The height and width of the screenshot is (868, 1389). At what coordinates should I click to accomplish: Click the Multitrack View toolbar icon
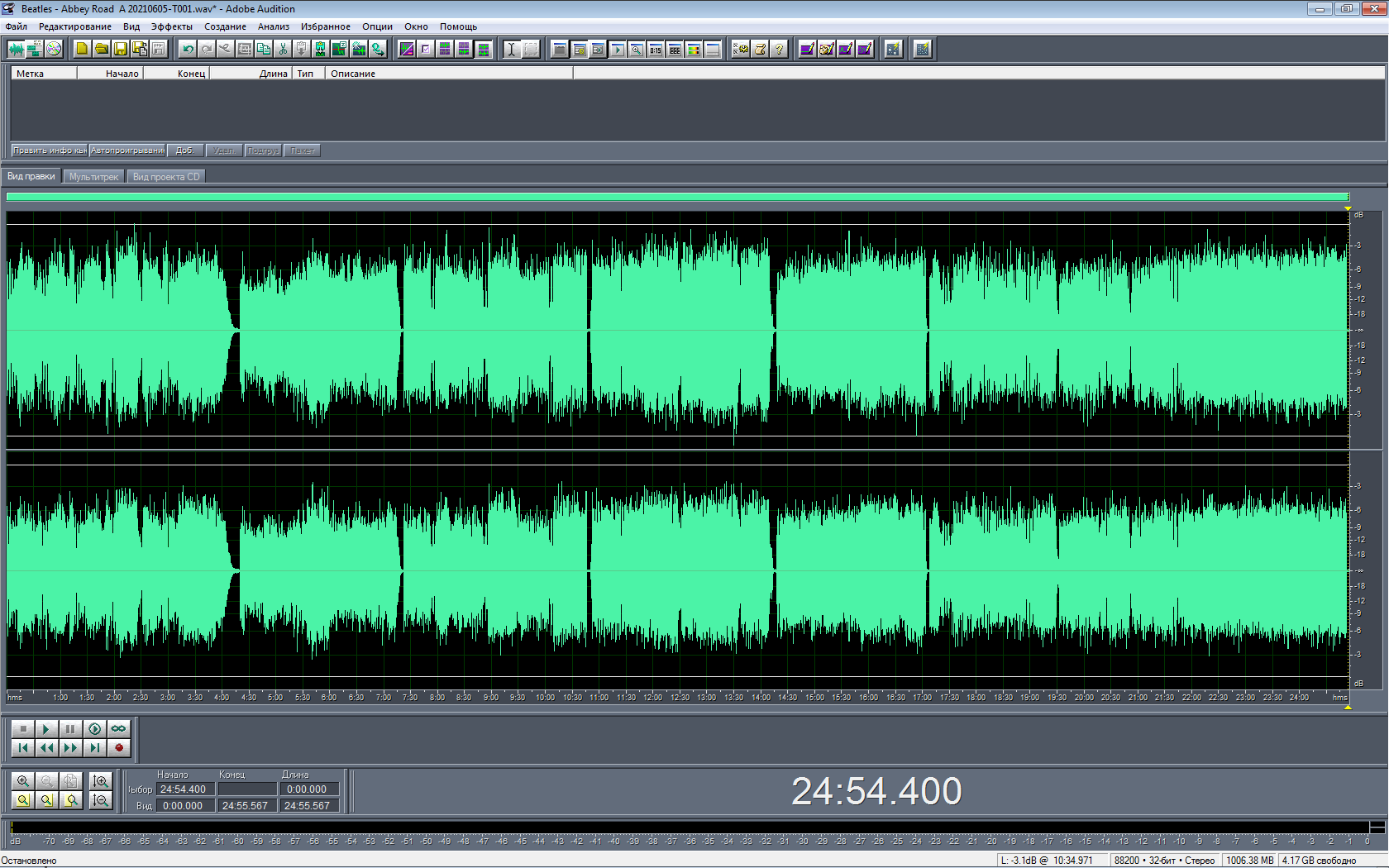(35, 50)
